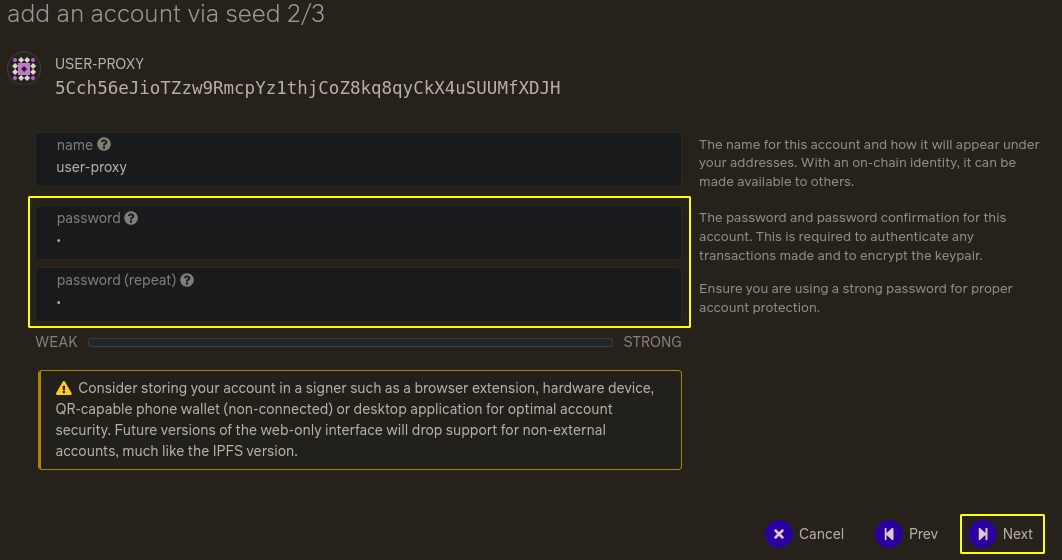Click the 'add an account via seed 2/3' heading
The width and height of the screenshot is (1062, 560).
(x=166, y=14)
